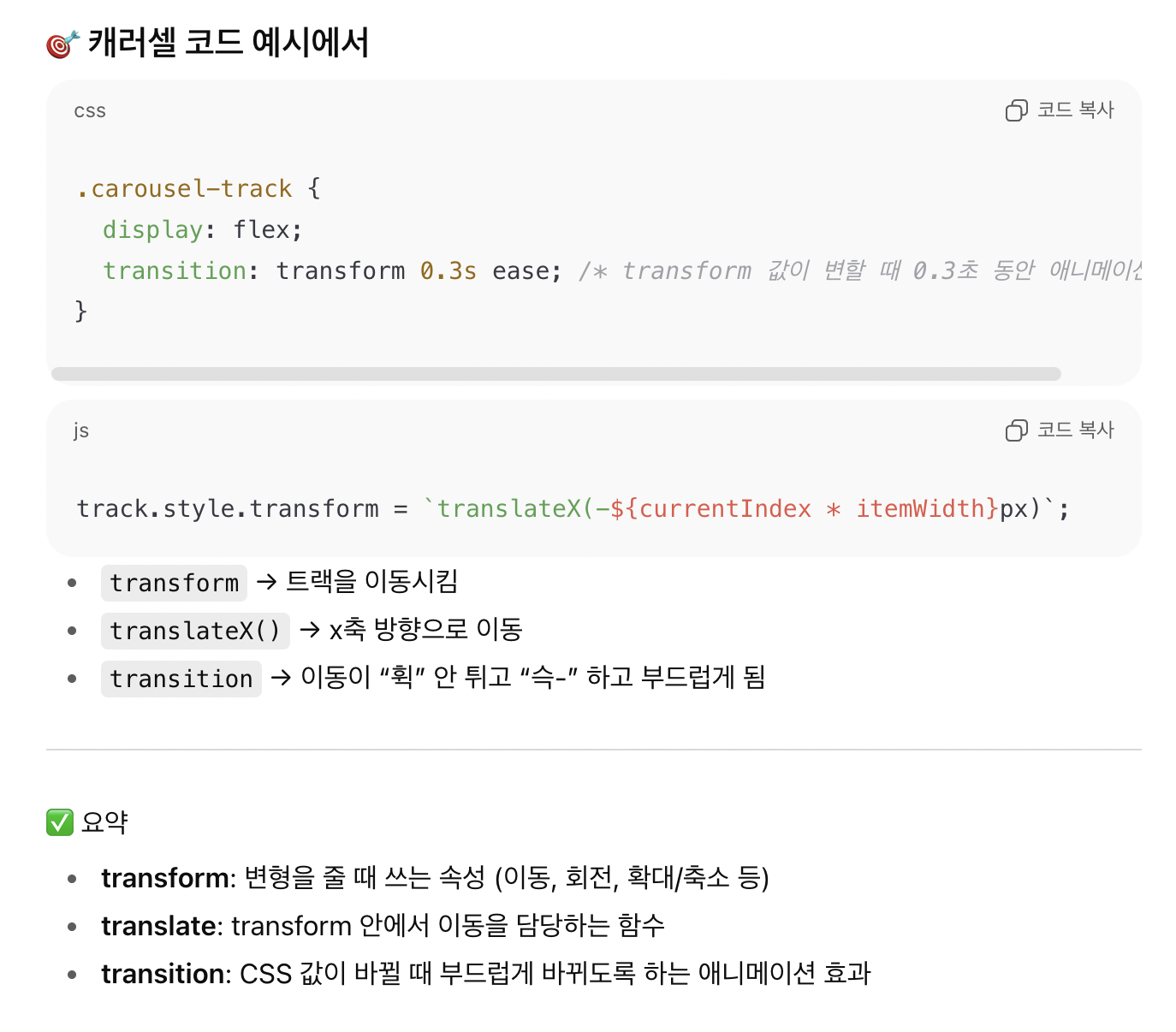Click the 'display' property in the css code

tap(153, 229)
